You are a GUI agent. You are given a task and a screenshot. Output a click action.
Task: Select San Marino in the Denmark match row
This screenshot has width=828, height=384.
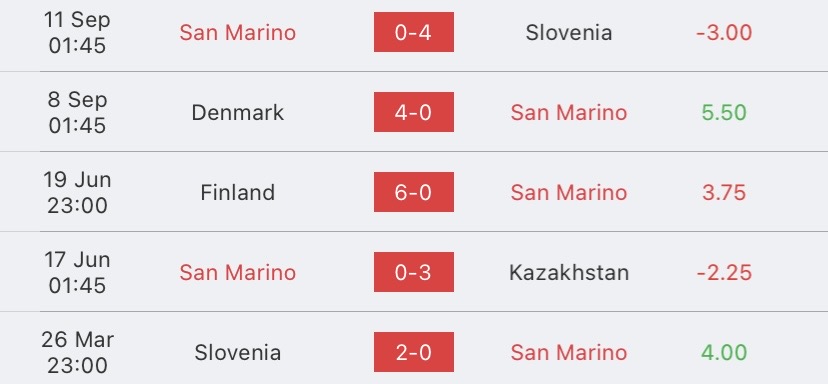pyautogui.click(x=569, y=113)
